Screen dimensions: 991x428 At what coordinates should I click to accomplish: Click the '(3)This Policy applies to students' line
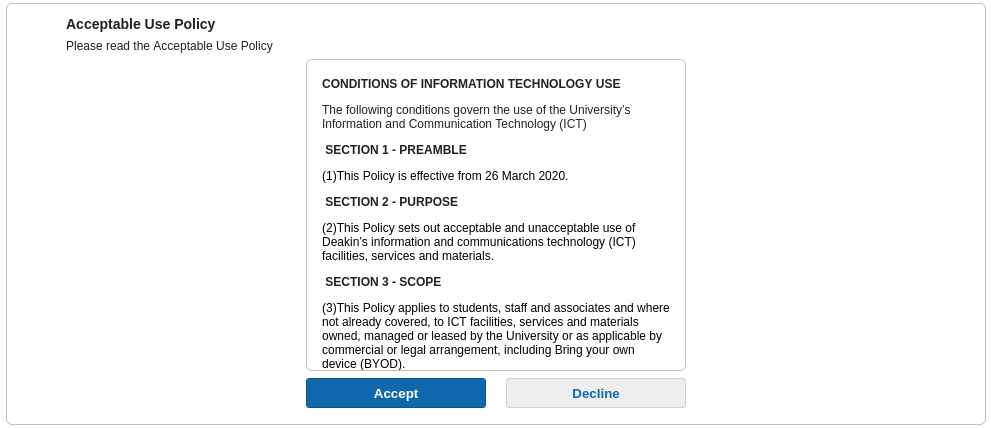495,308
